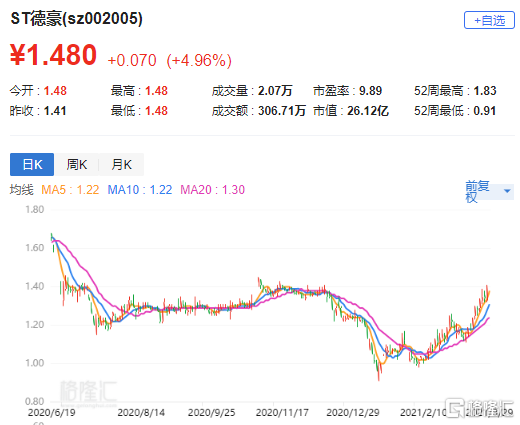Click the MA20 : 1.30 indicator
Viewport: 520px width, 425px height.
(x=213, y=190)
